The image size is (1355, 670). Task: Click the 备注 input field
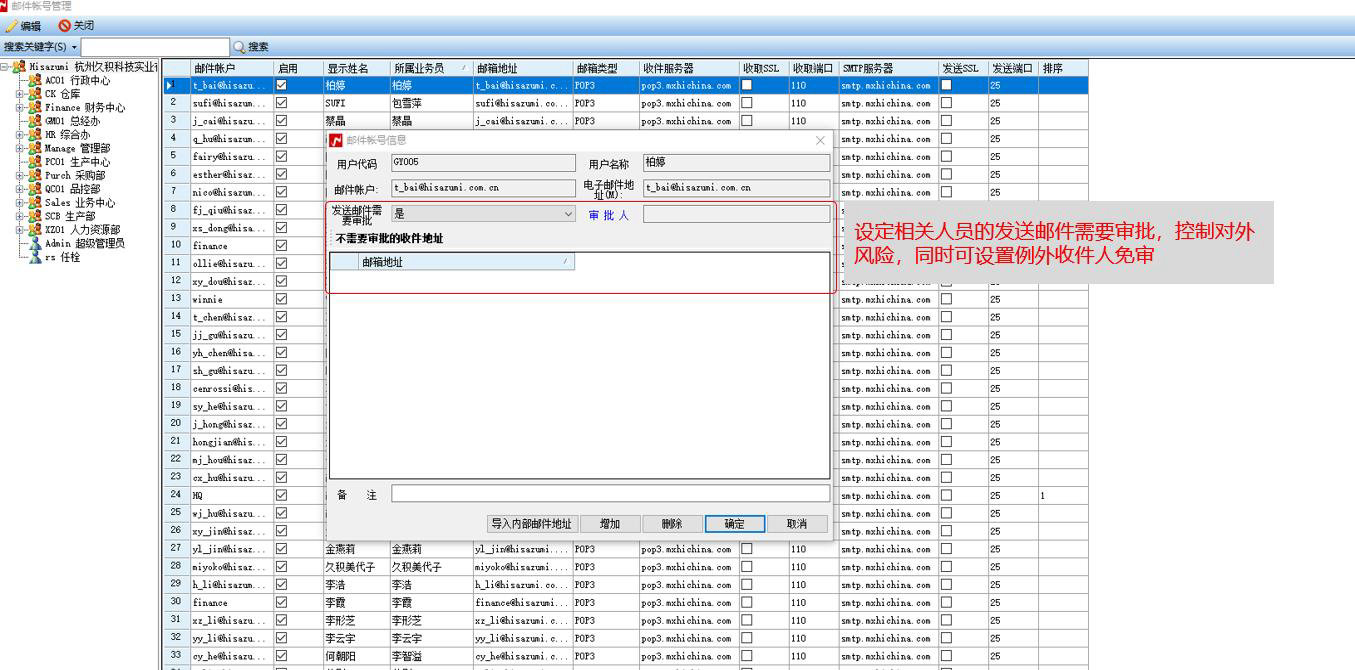pyautogui.click(x=610, y=494)
